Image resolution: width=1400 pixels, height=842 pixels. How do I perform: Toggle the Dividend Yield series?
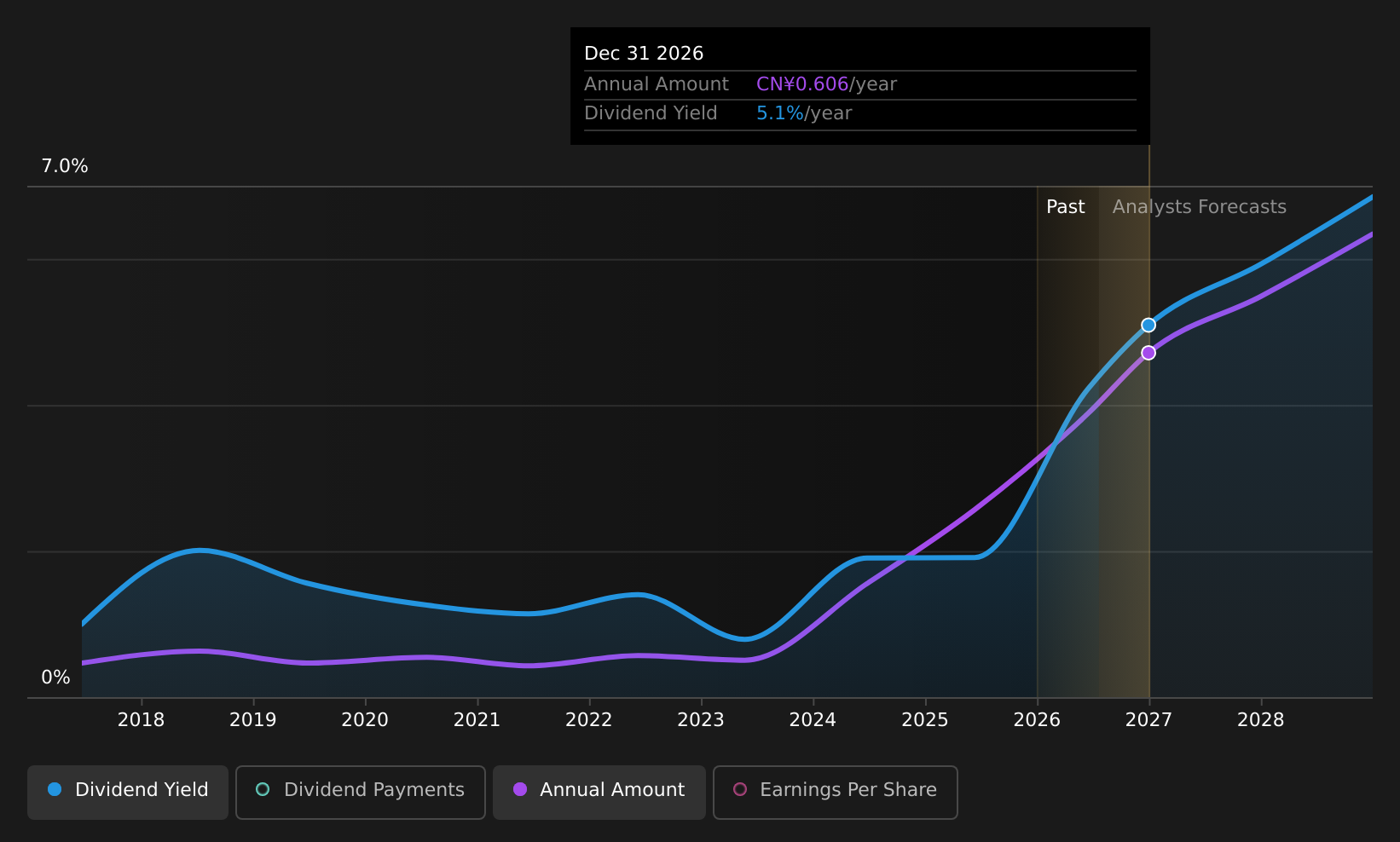click(x=128, y=793)
